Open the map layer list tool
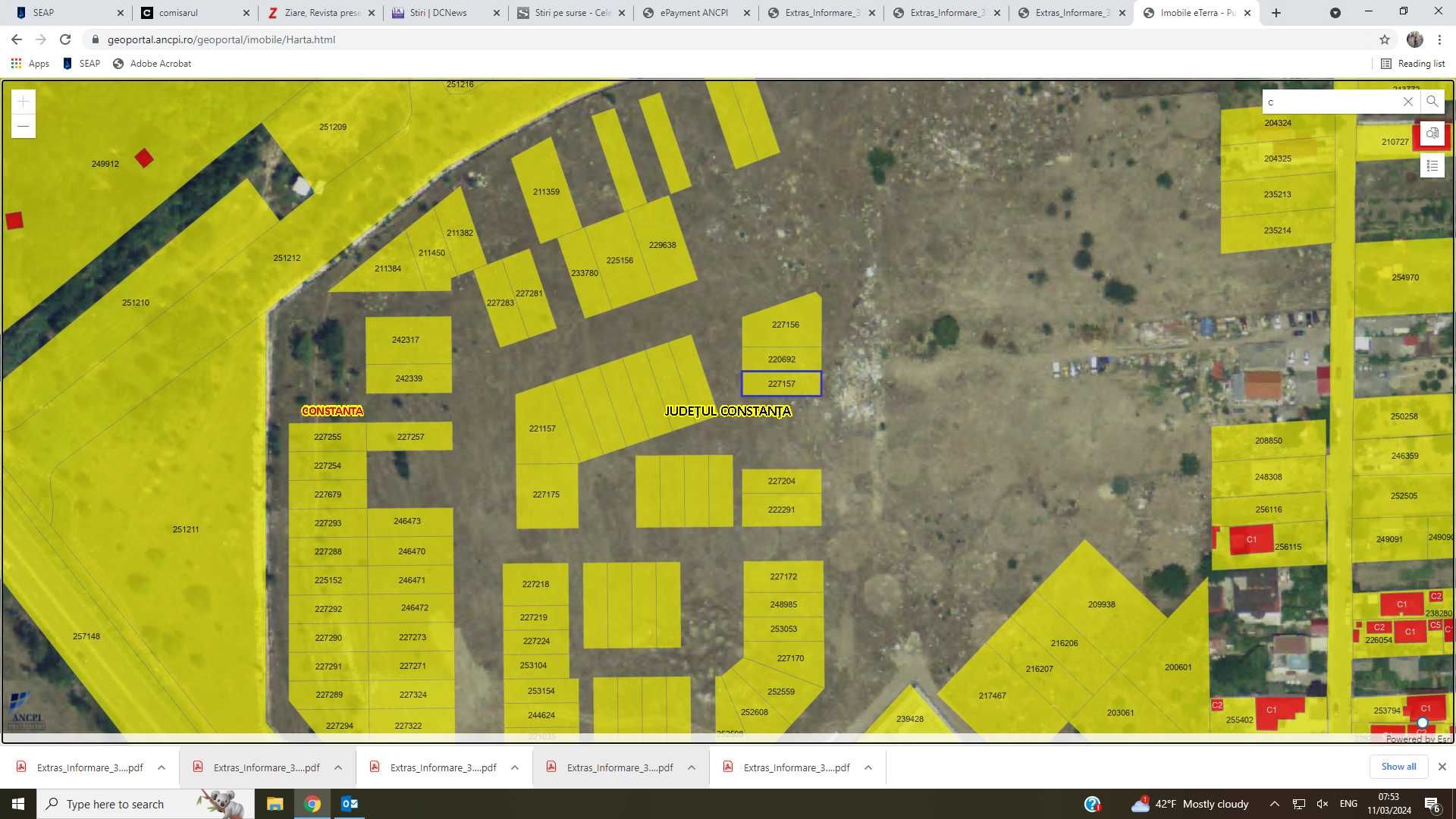 [1432, 165]
